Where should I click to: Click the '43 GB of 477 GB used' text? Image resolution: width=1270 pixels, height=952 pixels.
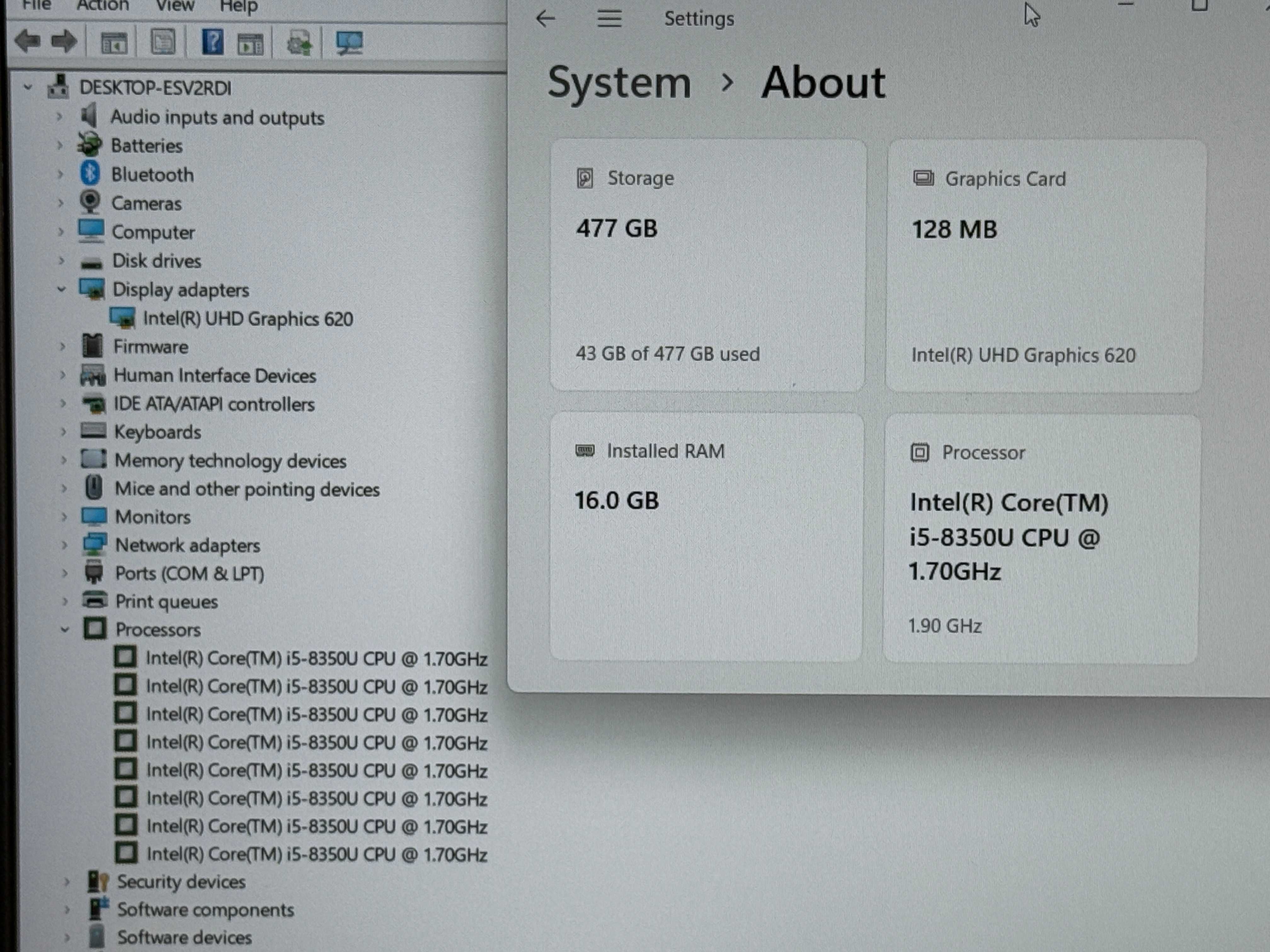click(x=668, y=354)
